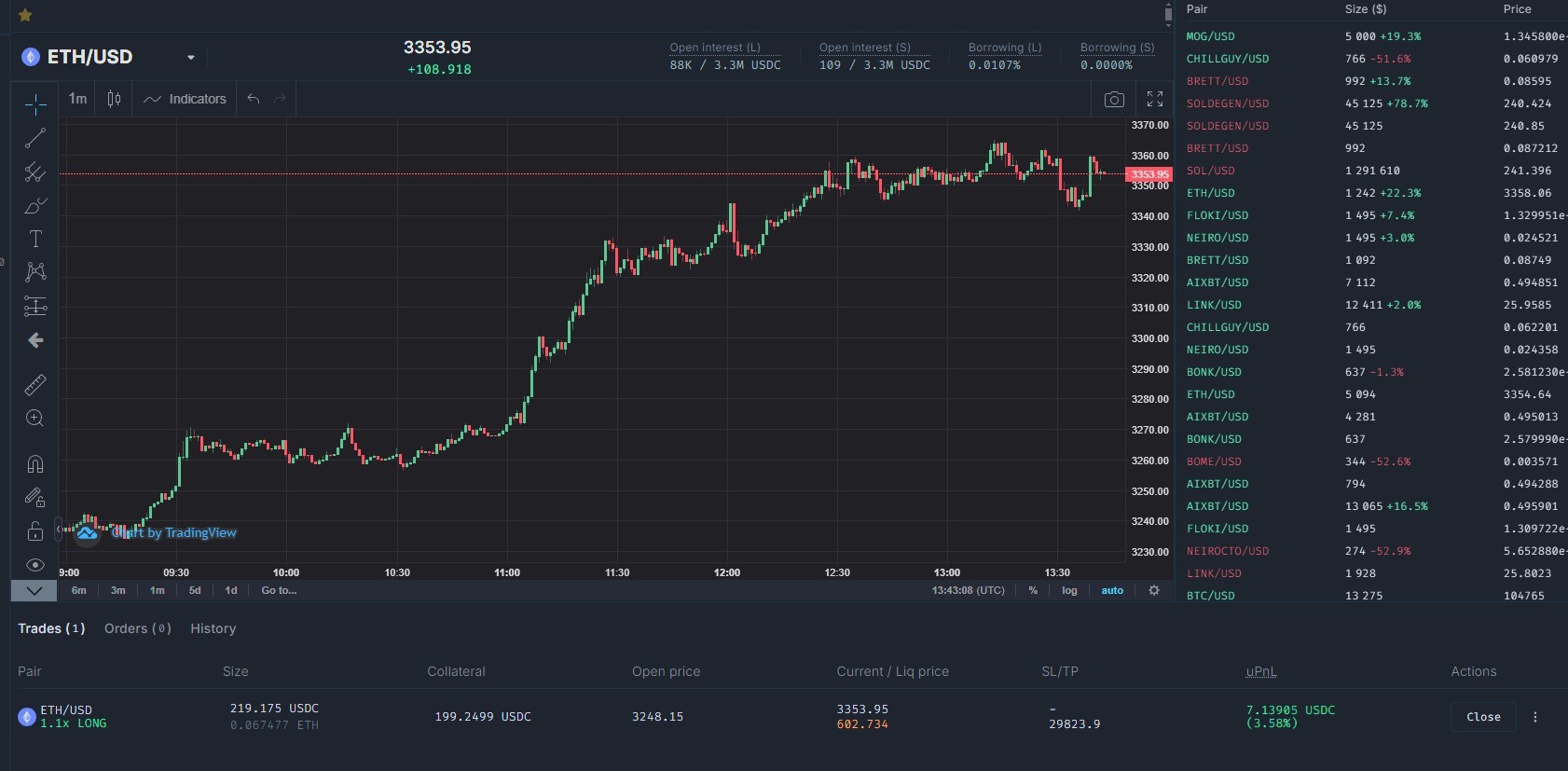This screenshot has width=1568, height=771.
Task: Enter fullscreen chart mode
Action: pos(1155,99)
